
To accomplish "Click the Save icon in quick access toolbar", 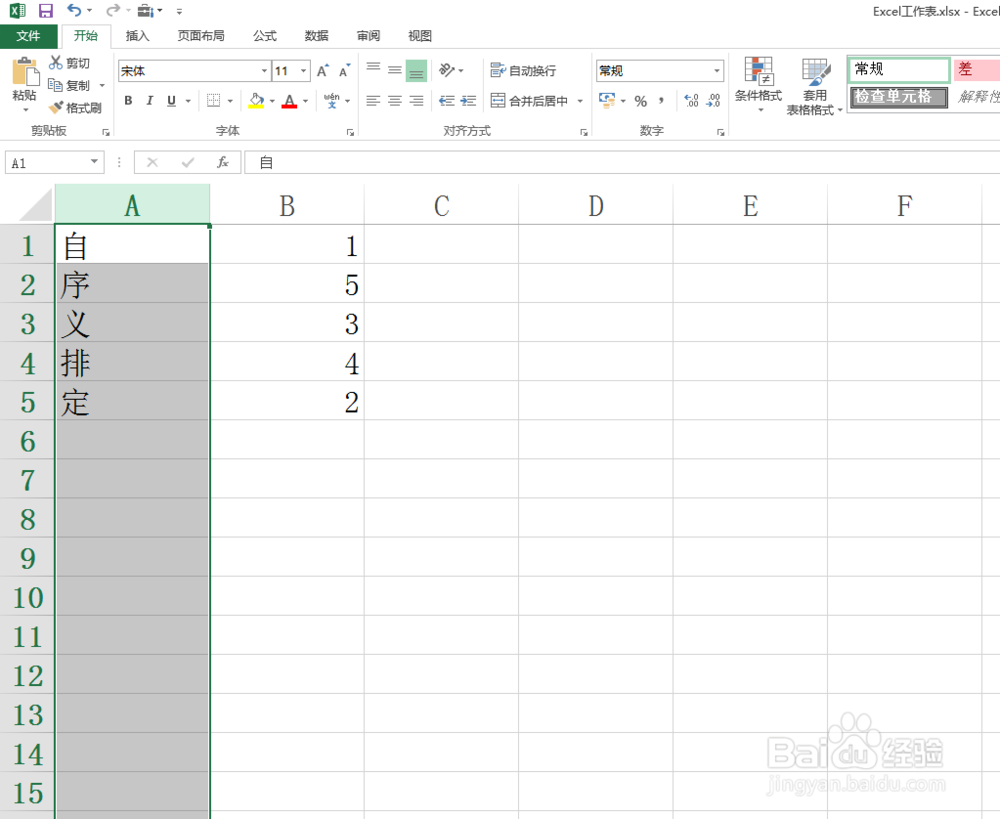I will pyautogui.click(x=46, y=11).
